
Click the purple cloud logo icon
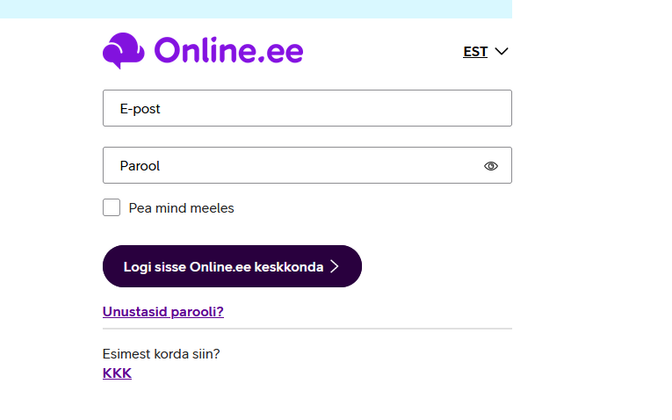(123, 50)
